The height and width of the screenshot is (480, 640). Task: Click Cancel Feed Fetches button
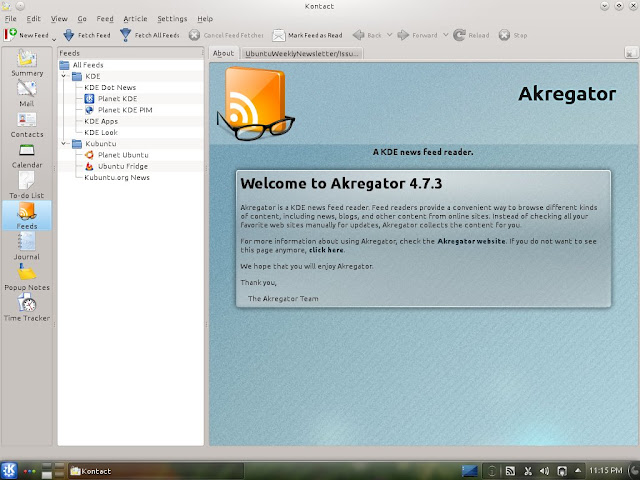tap(226, 35)
